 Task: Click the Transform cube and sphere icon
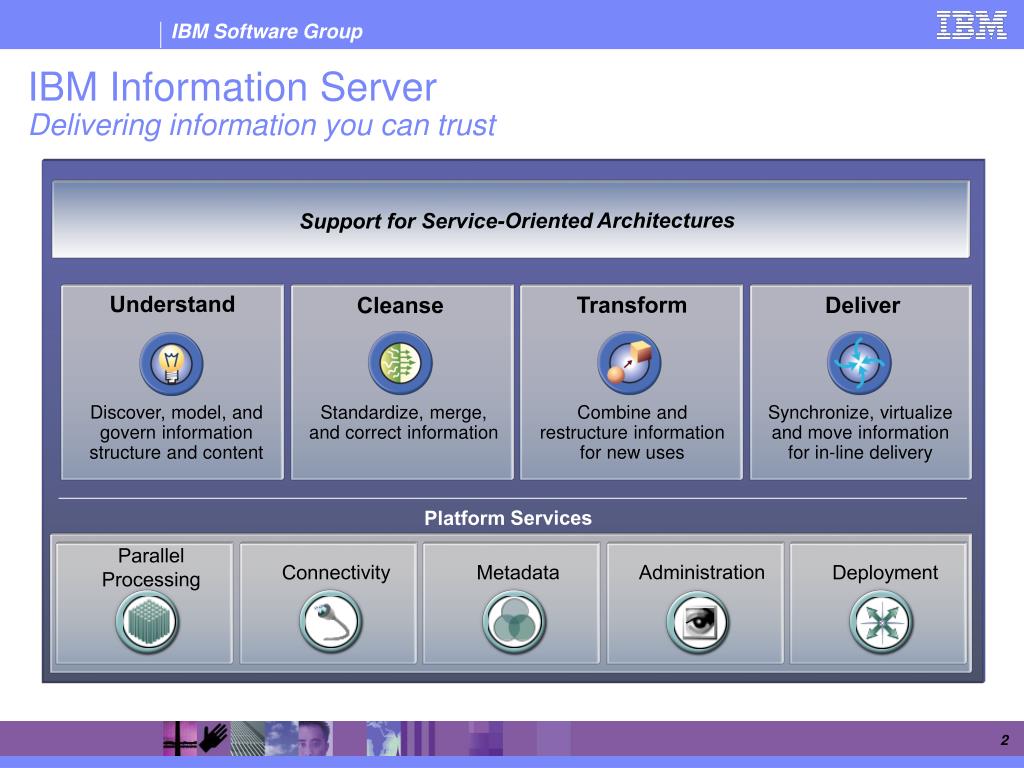click(x=630, y=363)
